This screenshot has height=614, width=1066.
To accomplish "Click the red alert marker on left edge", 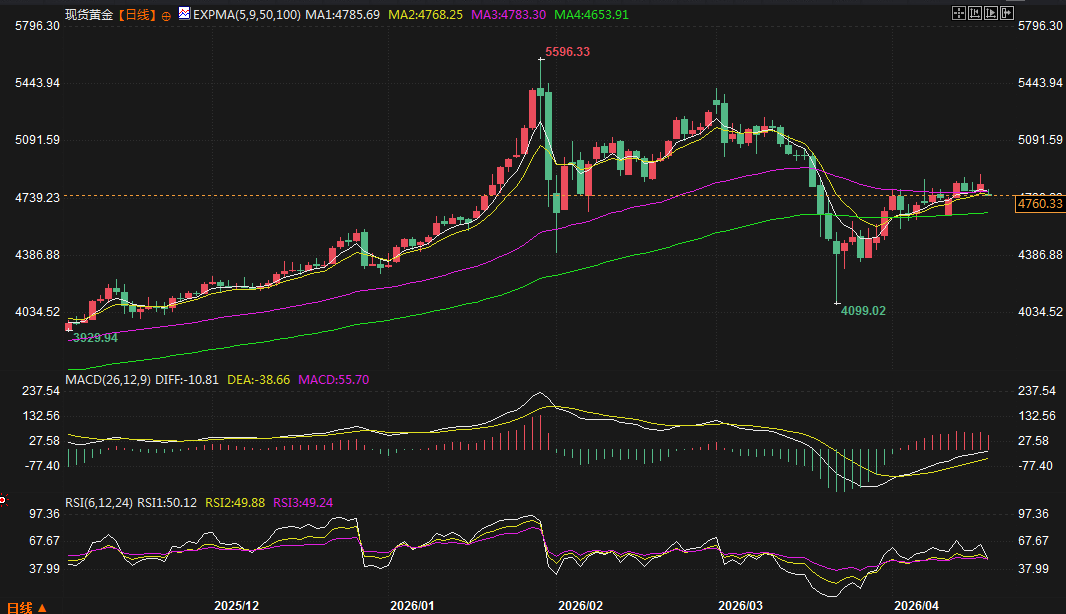I will click(x=3, y=499).
